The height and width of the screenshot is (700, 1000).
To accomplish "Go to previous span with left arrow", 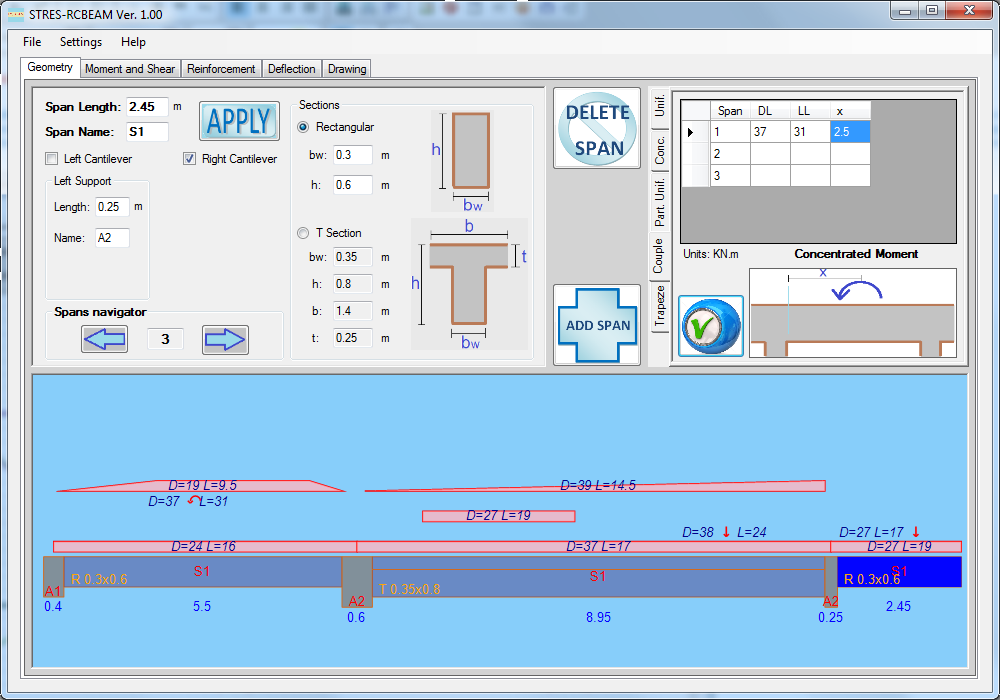I will [105, 339].
